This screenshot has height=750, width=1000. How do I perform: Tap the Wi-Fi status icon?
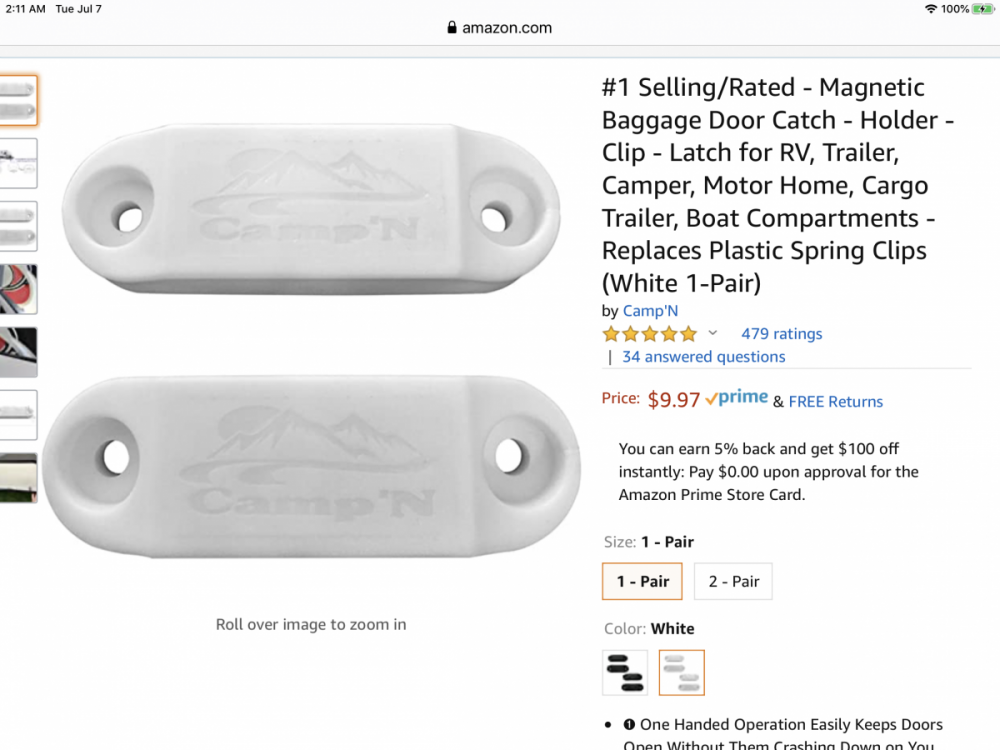[931, 9]
